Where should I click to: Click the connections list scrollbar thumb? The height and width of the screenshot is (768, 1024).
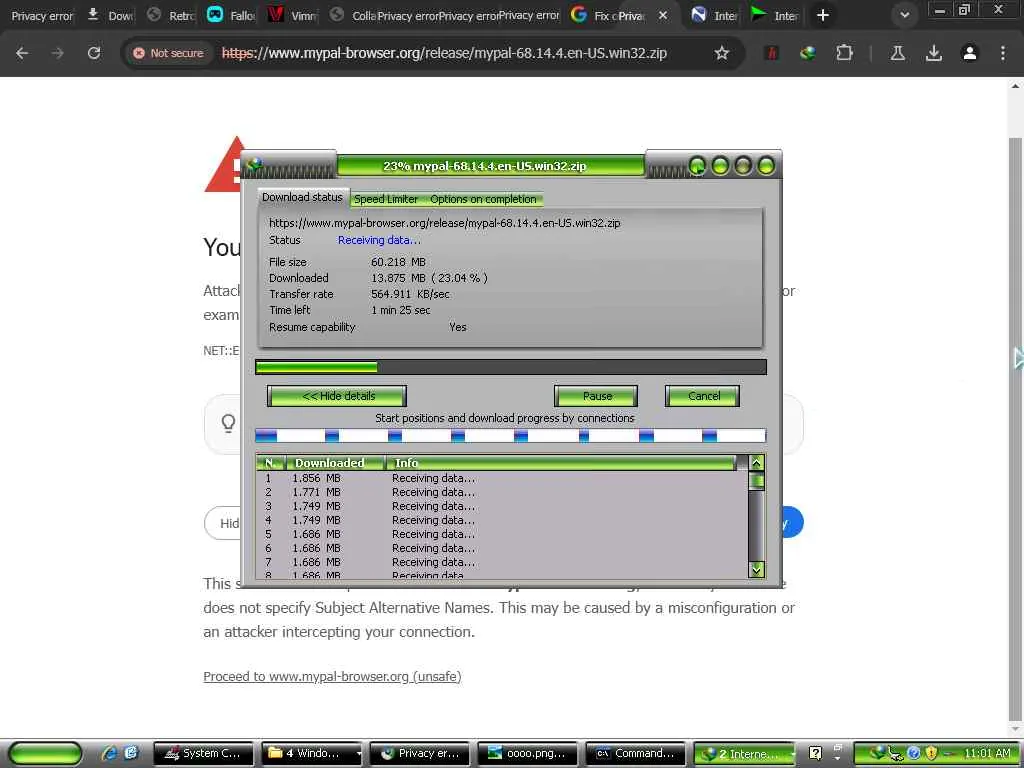756,481
